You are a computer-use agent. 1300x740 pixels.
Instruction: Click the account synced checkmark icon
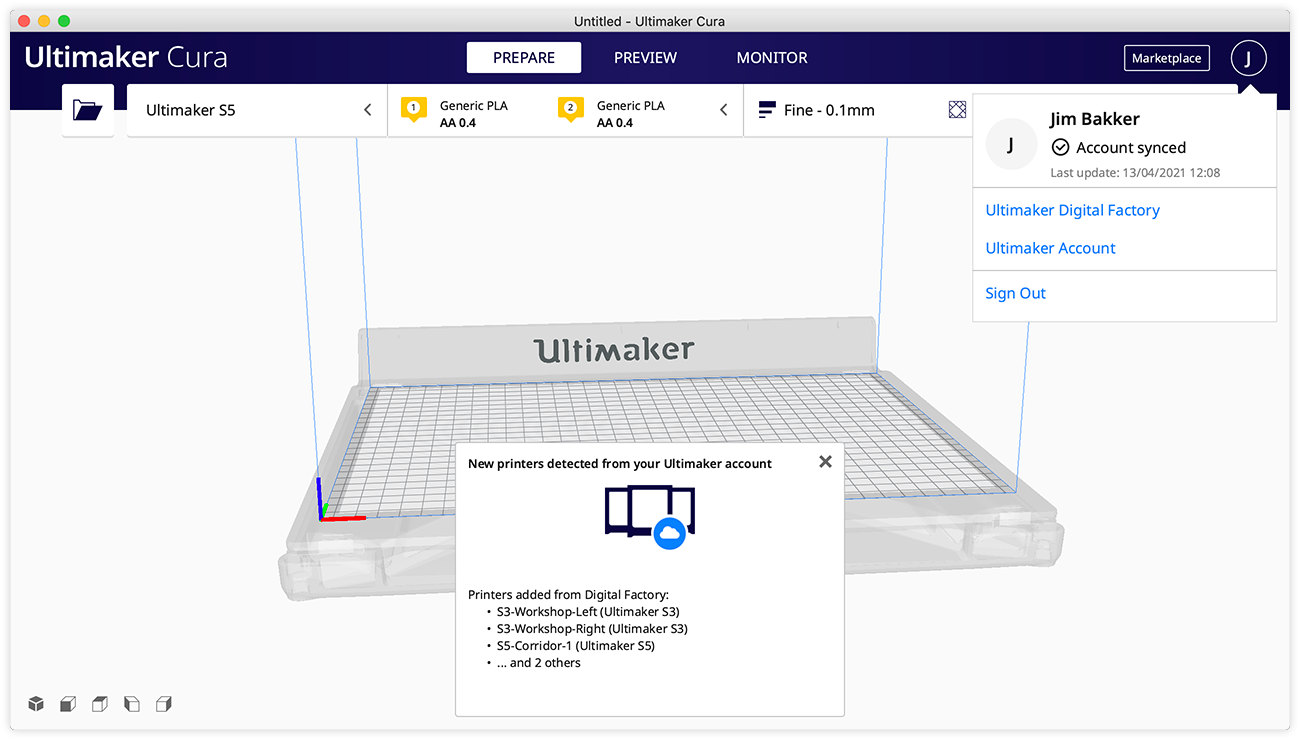pos(1060,147)
